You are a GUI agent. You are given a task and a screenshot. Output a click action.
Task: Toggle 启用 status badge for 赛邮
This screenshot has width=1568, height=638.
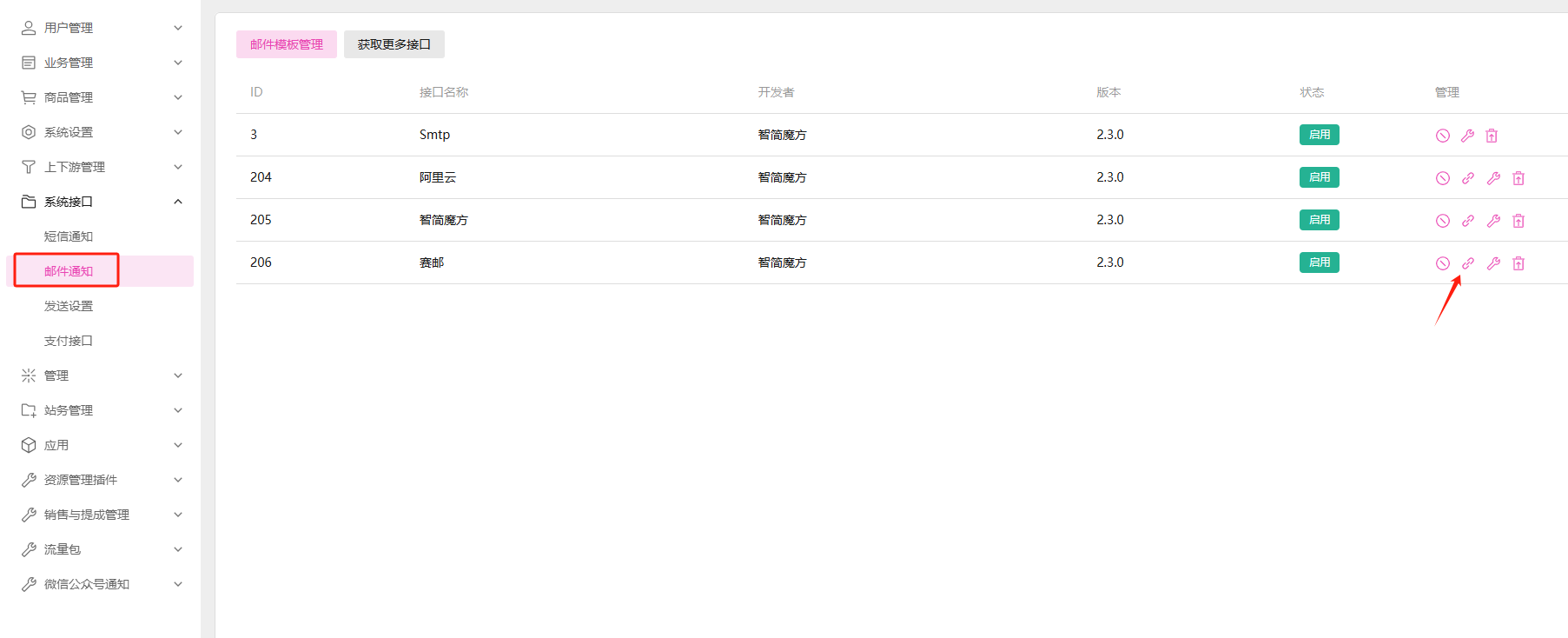pos(1319,263)
